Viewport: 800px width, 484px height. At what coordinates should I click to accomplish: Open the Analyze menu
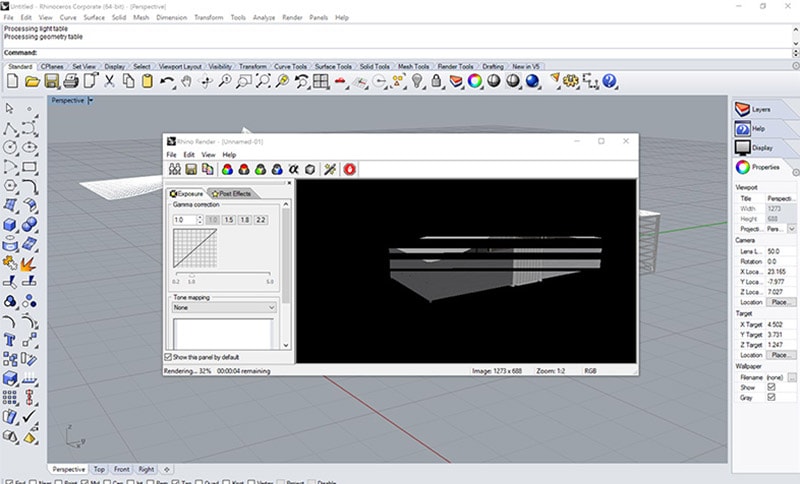(x=264, y=17)
